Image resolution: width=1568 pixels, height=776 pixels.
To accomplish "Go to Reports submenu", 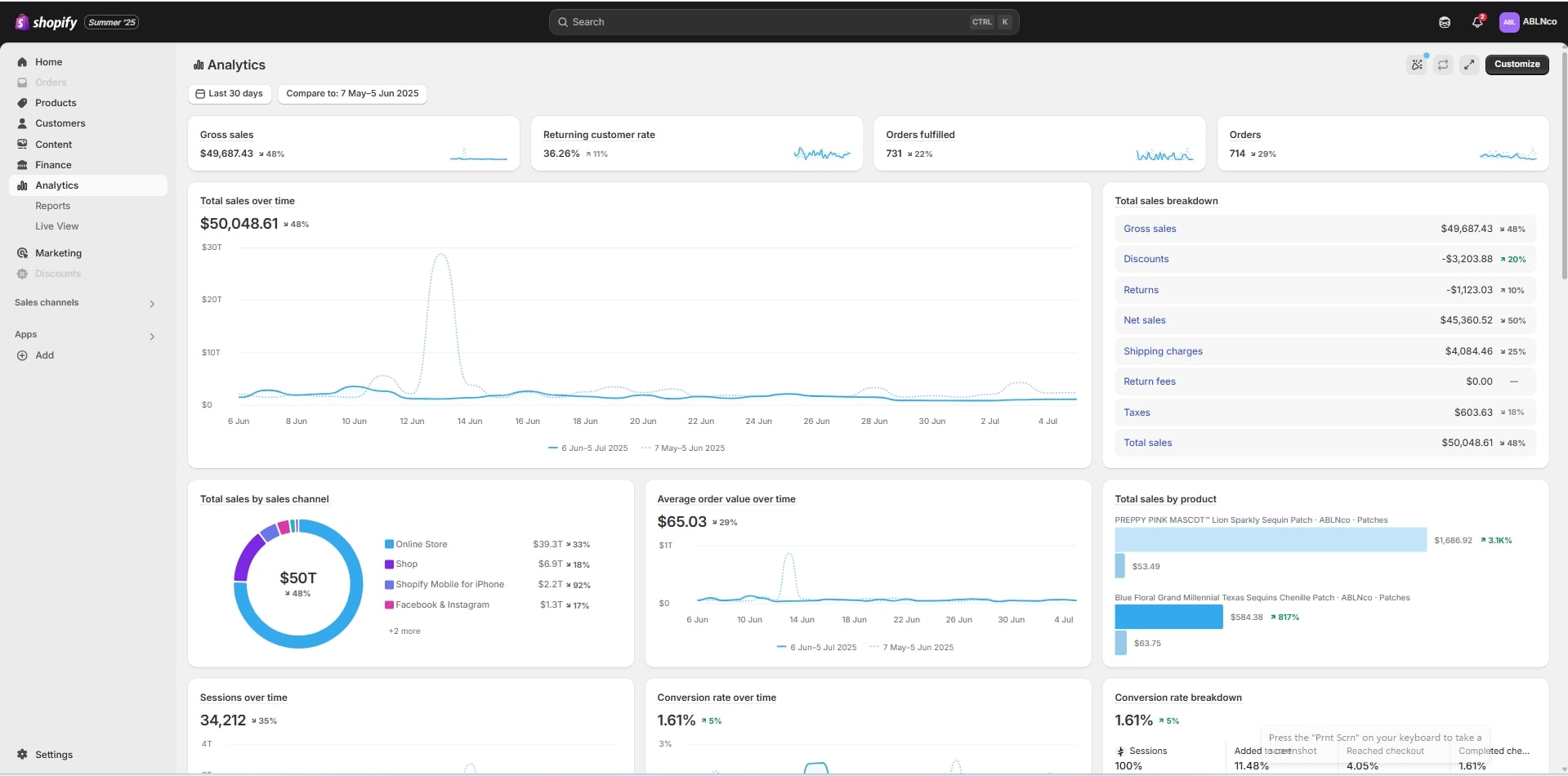I will tap(52, 206).
